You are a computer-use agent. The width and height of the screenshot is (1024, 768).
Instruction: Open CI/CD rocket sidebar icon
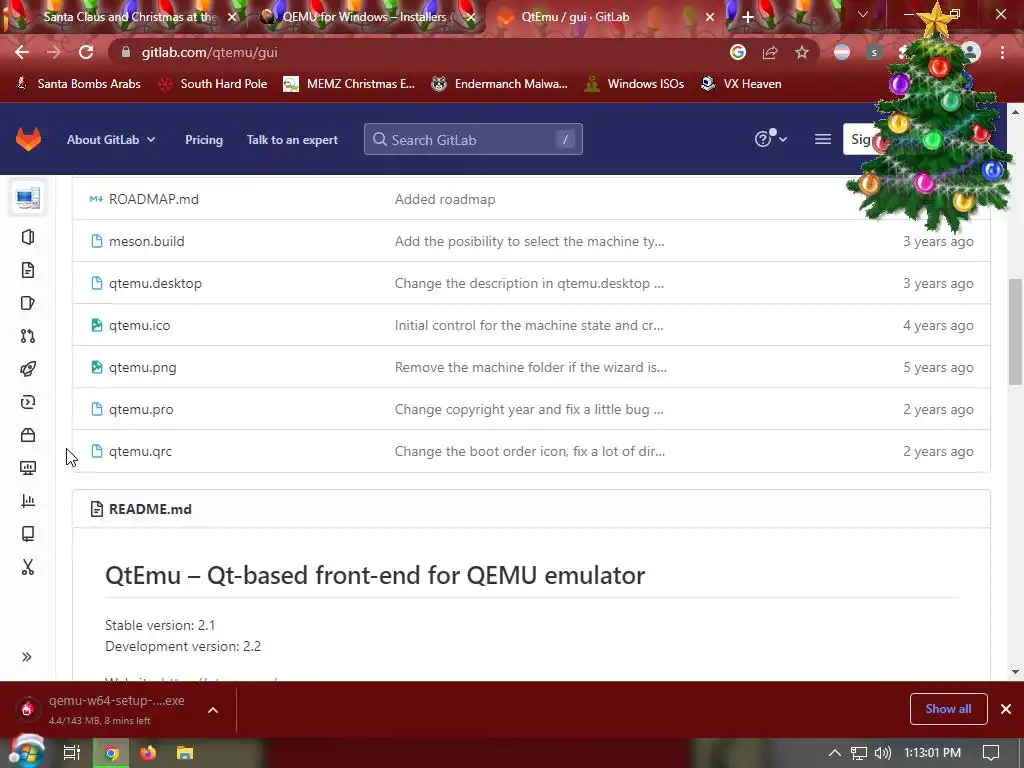point(28,369)
